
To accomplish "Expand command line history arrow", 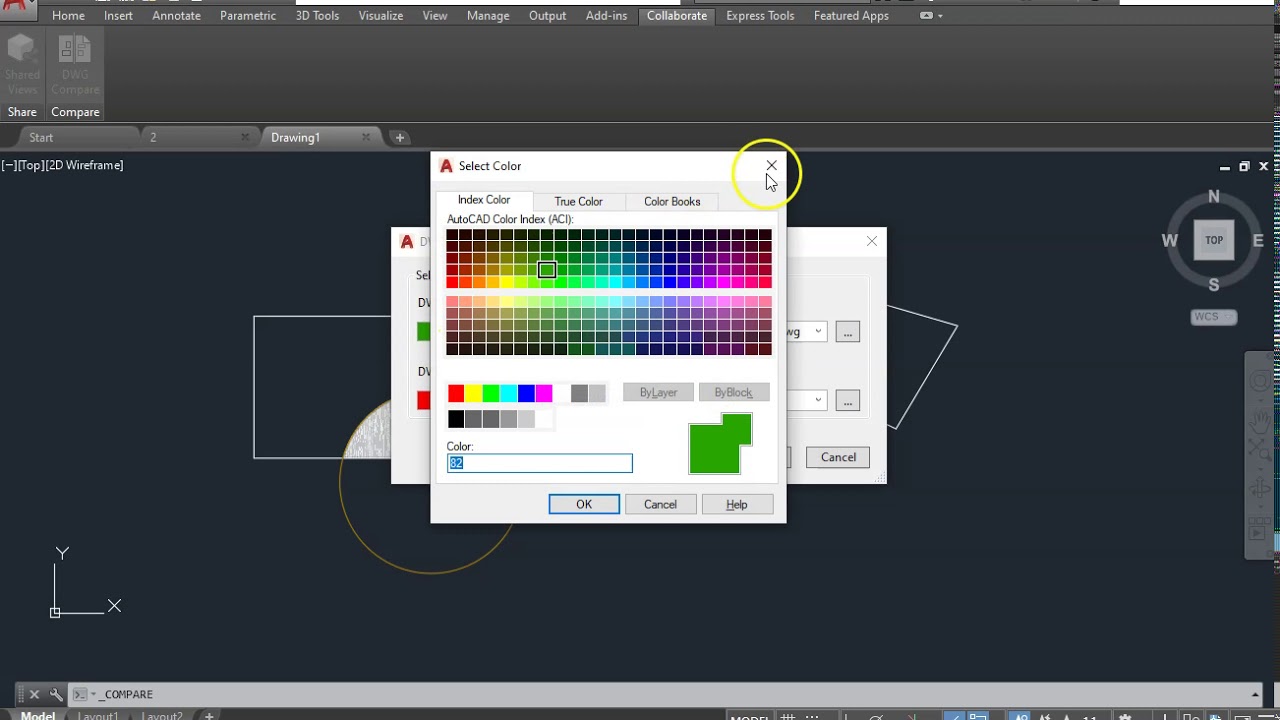I will point(1256,694).
